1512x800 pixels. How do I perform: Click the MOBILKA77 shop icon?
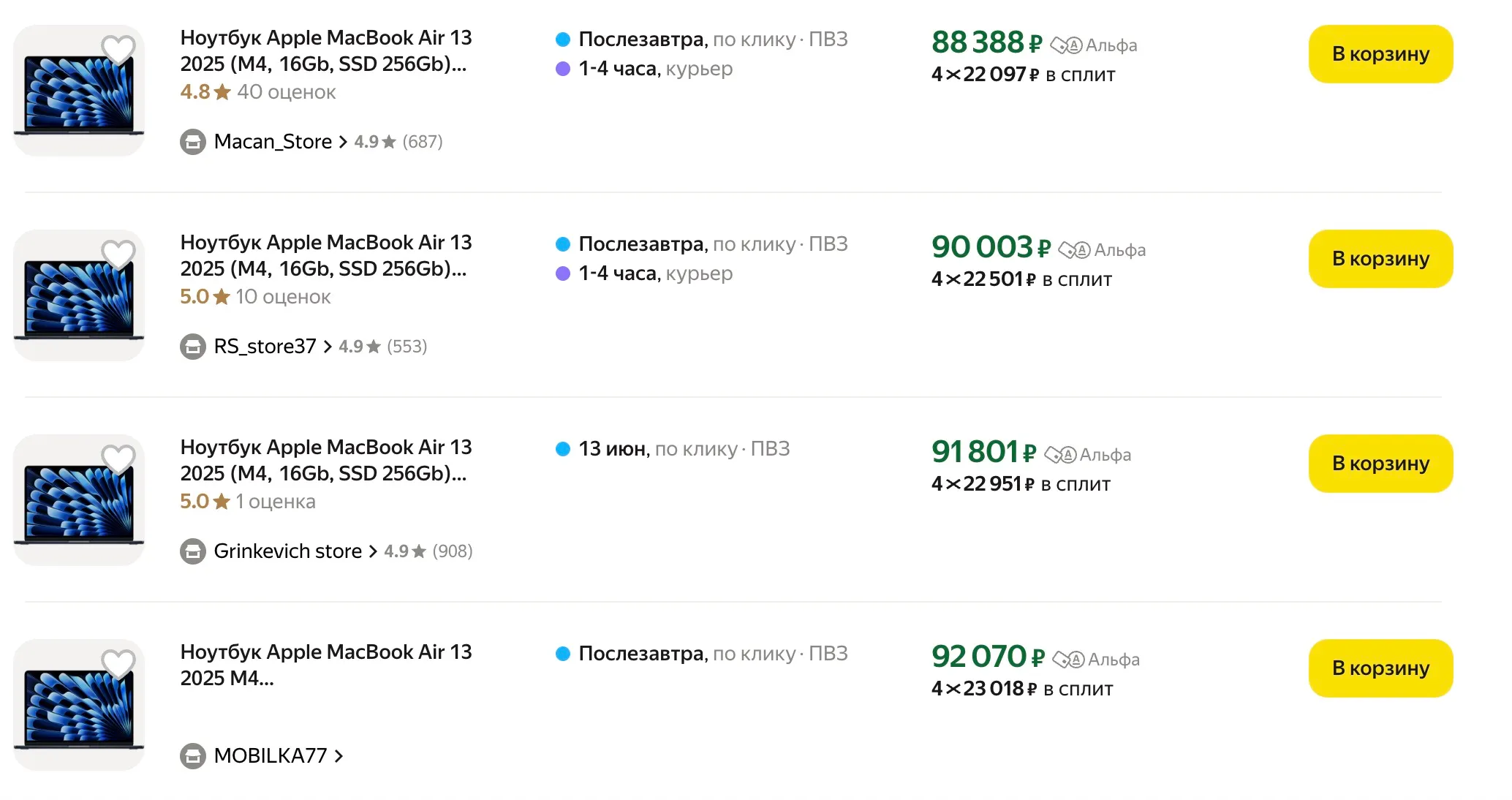click(193, 756)
